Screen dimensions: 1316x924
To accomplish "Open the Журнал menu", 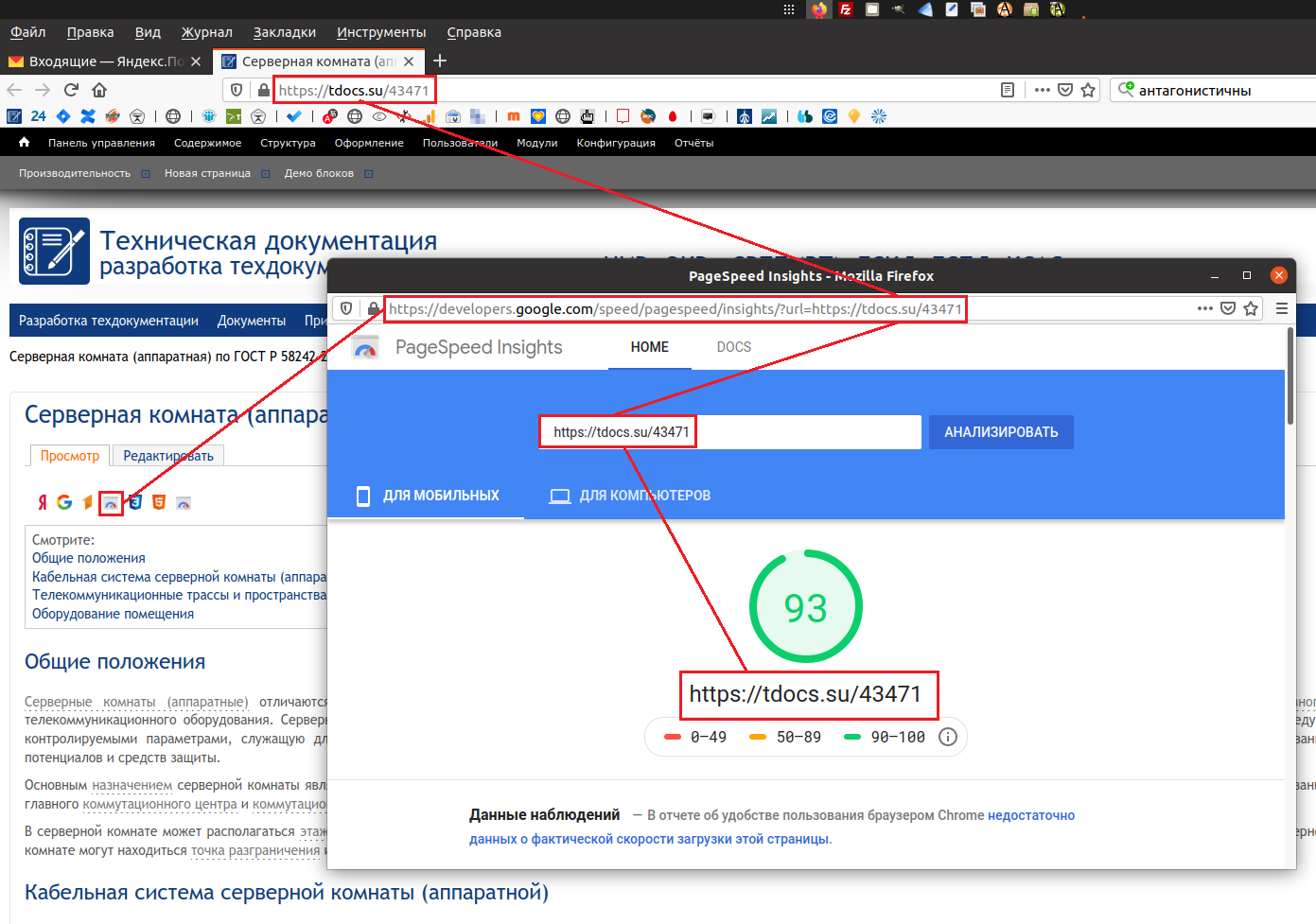I will (207, 32).
